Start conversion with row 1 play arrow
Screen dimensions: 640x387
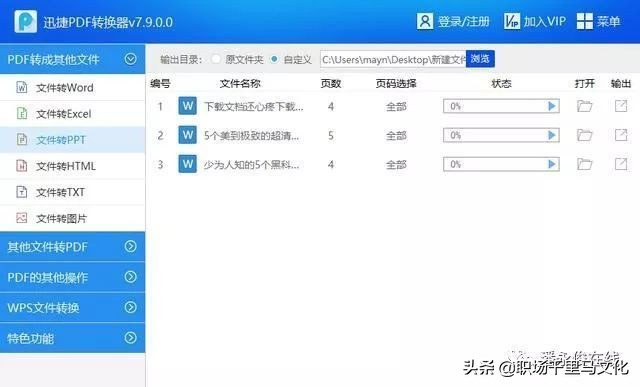coord(552,106)
